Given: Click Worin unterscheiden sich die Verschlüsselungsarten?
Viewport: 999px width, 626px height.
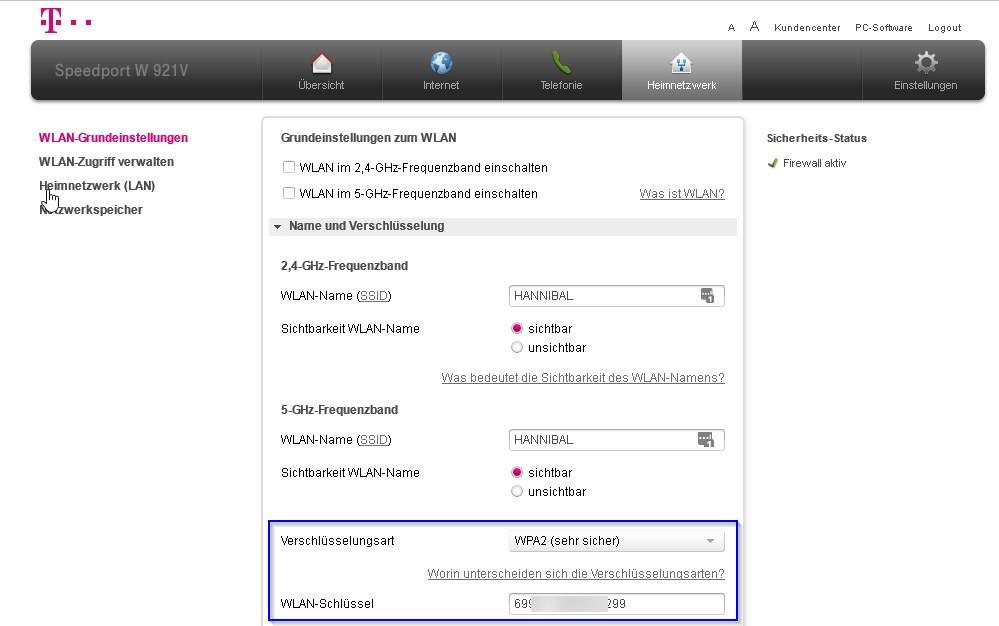Looking at the screenshot, I should 576,573.
